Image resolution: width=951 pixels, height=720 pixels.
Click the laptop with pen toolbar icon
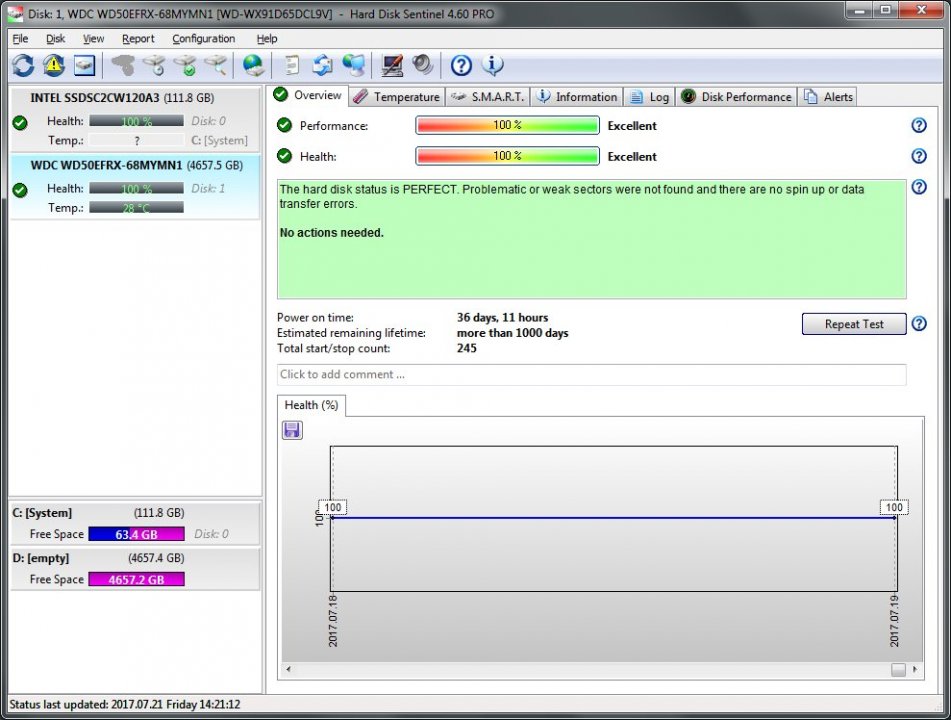tap(392, 65)
